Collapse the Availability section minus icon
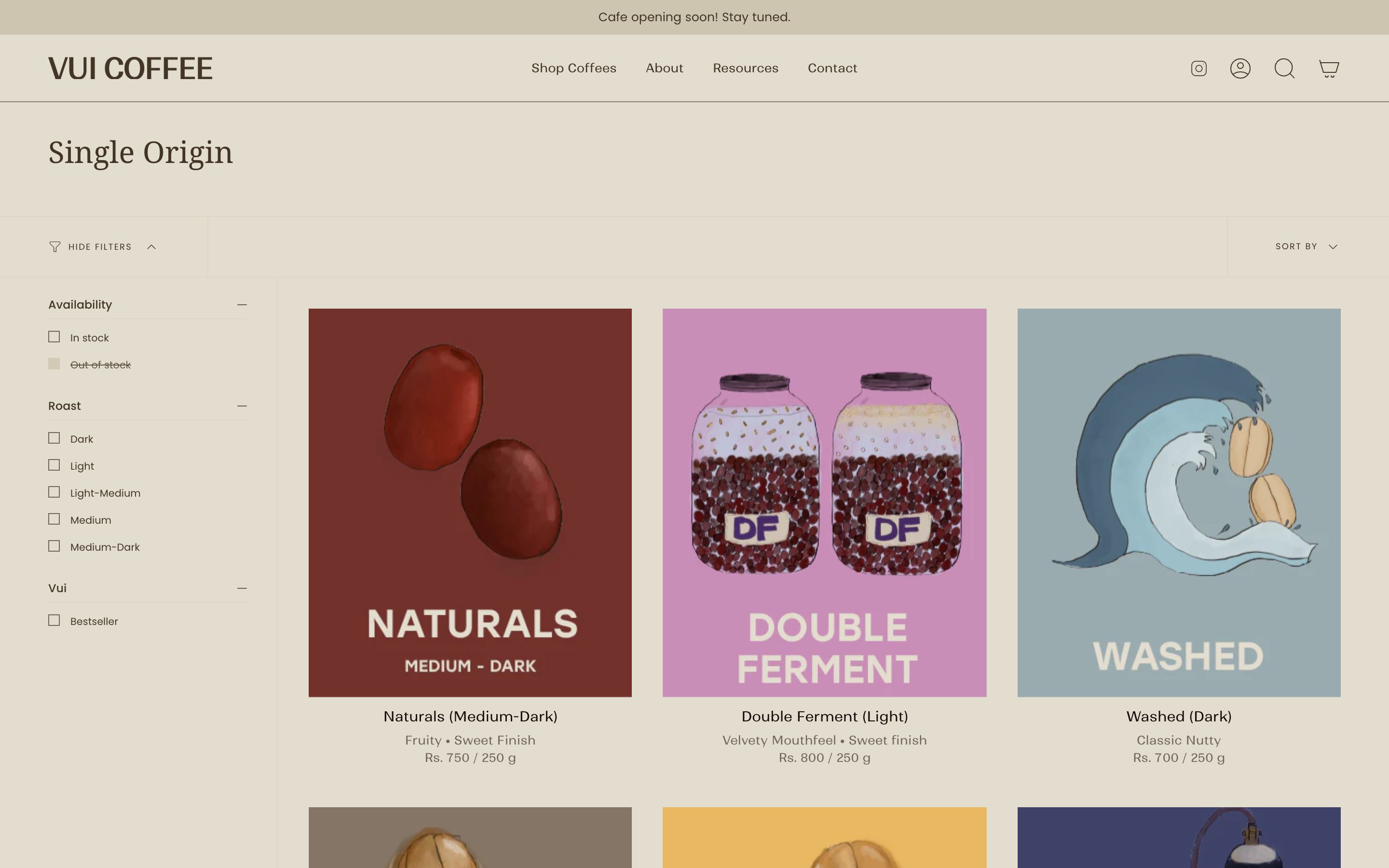Screen dimensions: 1389x868 click(x=242, y=305)
